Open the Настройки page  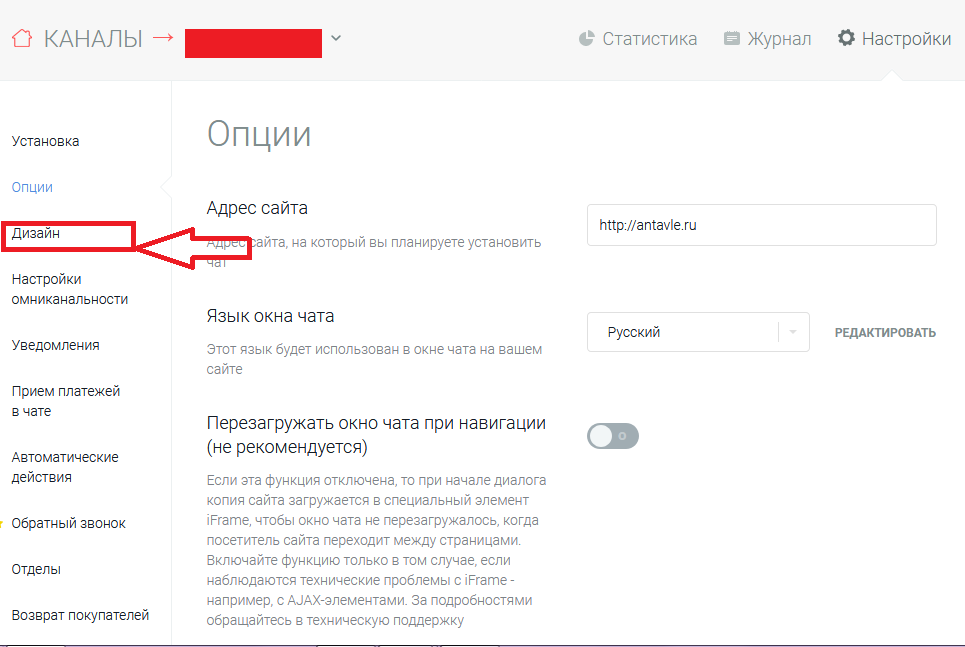coord(906,39)
